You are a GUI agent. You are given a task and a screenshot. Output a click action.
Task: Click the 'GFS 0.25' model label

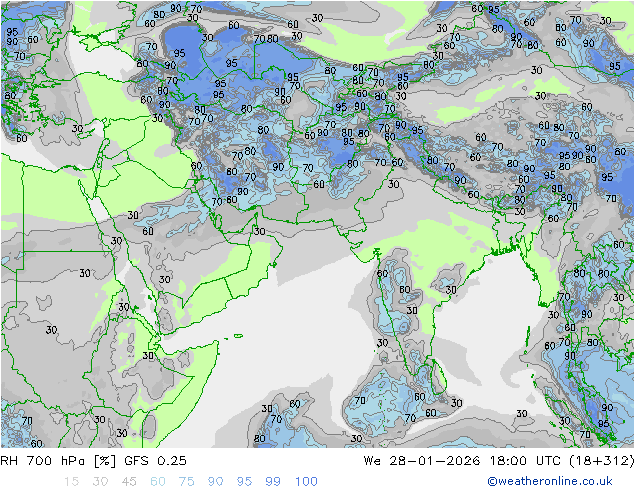tap(156, 460)
